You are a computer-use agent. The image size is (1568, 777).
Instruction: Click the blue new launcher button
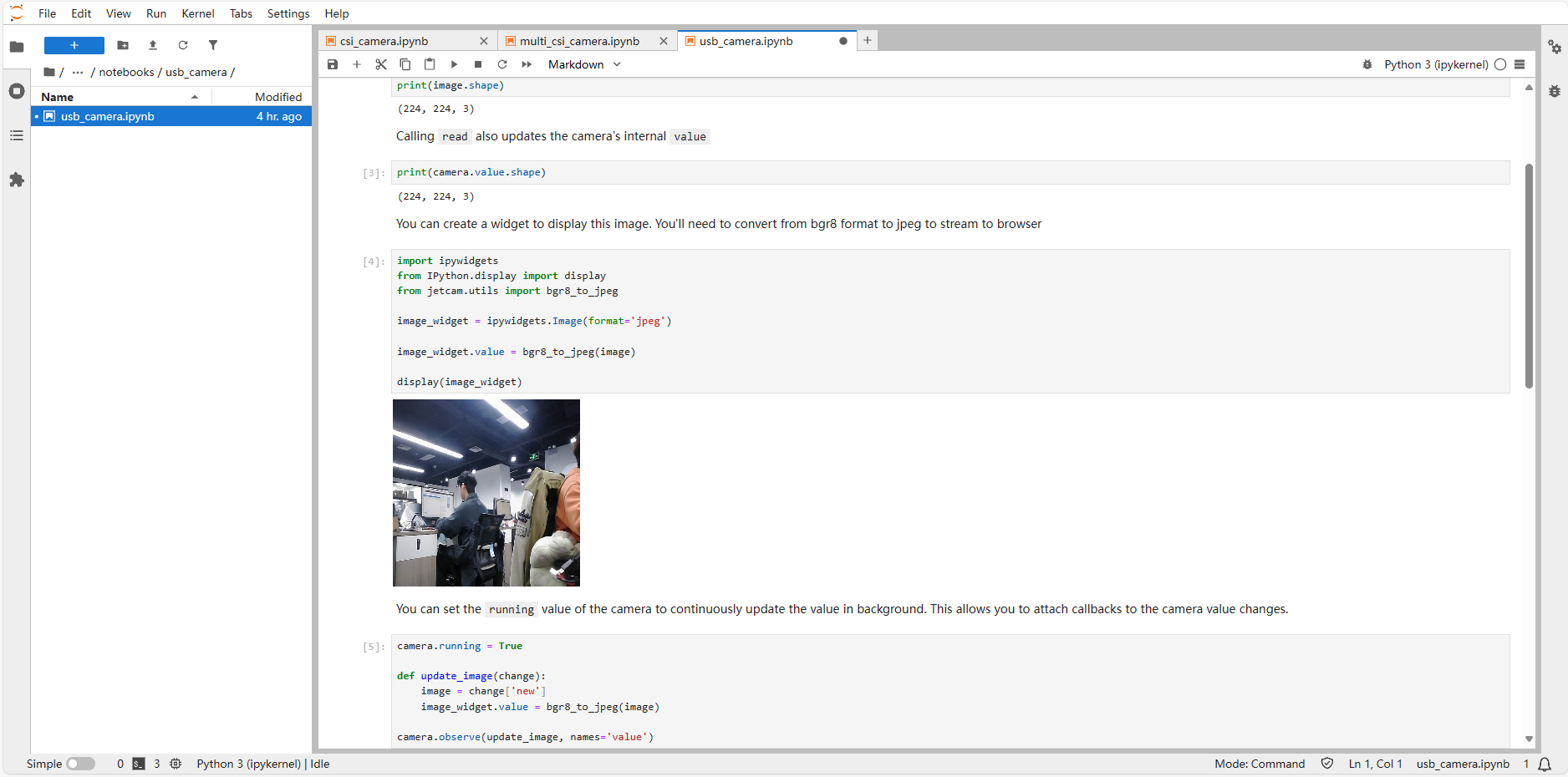[74, 45]
